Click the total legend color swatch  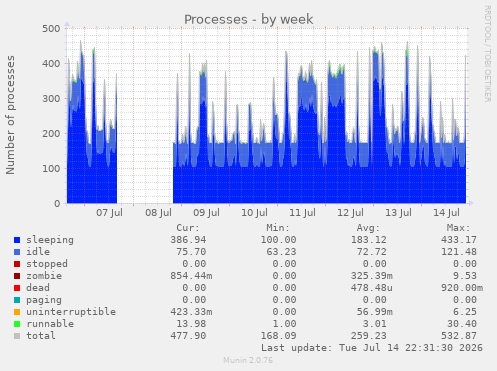[x=17, y=336]
